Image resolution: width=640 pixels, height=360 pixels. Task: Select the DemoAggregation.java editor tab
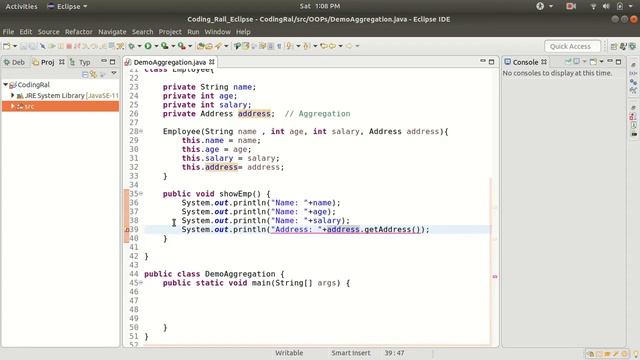tap(169, 62)
